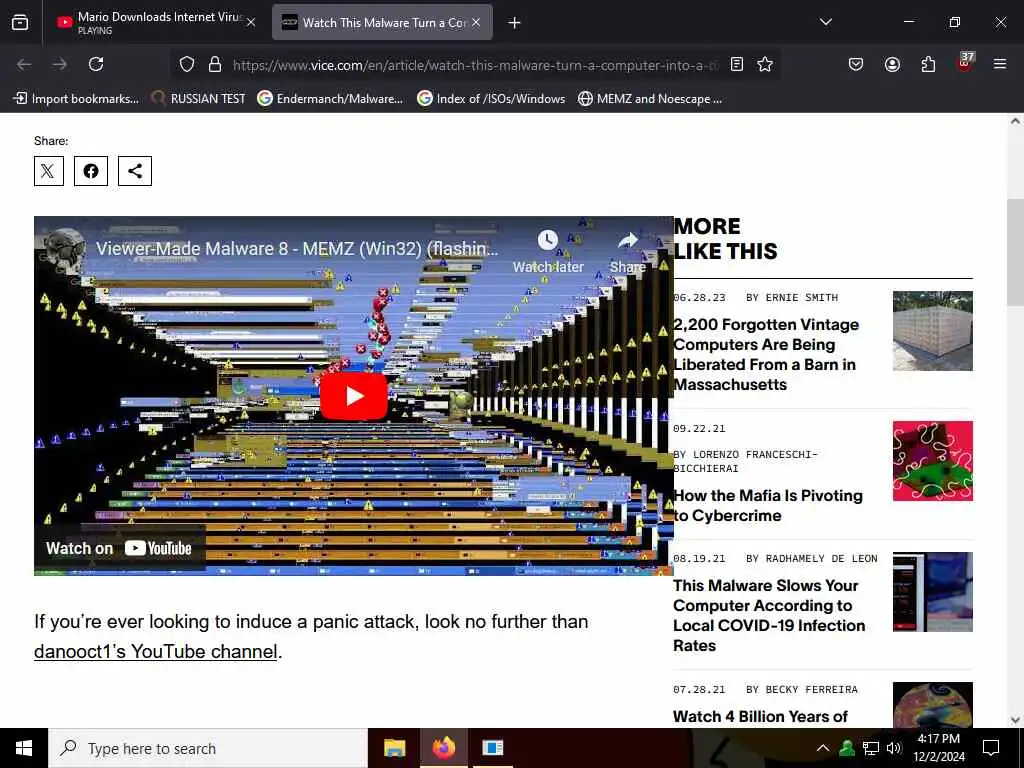Open the network tray icon
Screen dimensions: 1024x768
(871, 748)
